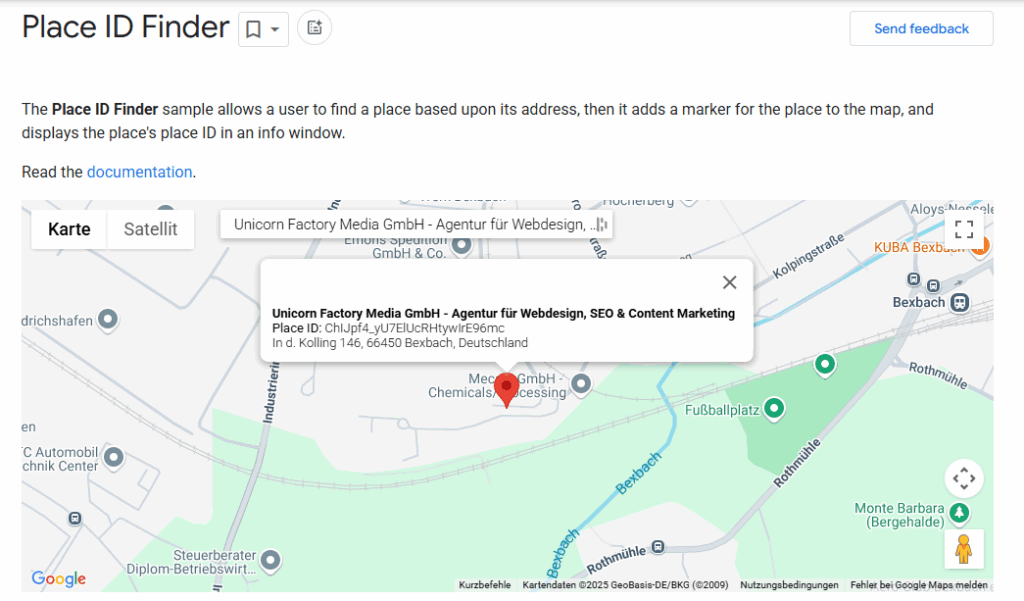Click the place search input field
Viewport: 1024px width, 601px height.
coord(416,225)
